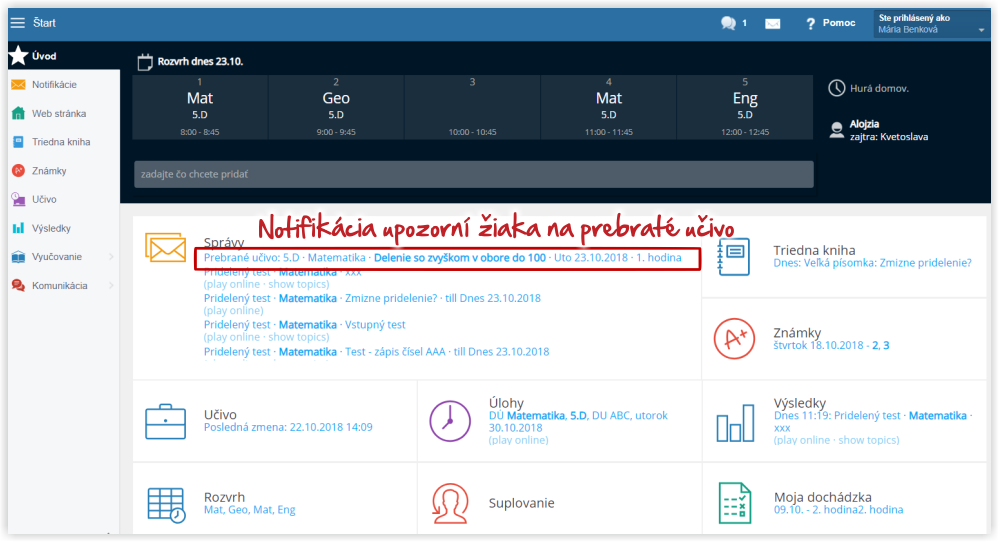The width and height of the screenshot is (999, 542).
Task: Click the Triedna kniha notebook tile icon
Action: click(733, 257)
